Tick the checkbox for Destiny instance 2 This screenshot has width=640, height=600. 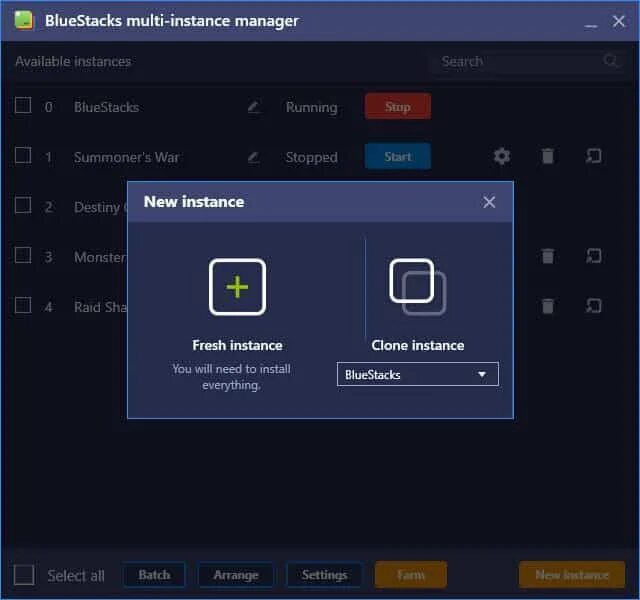(23, 205)
